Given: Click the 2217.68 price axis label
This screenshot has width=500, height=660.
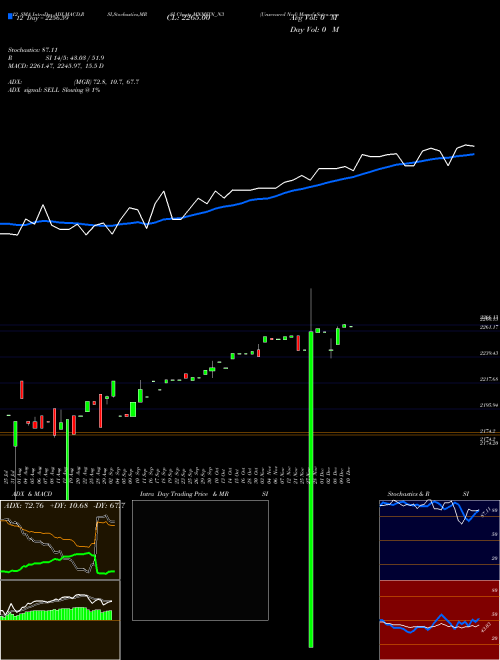Looking at the screenshot, I should click(x=489, y=380).
